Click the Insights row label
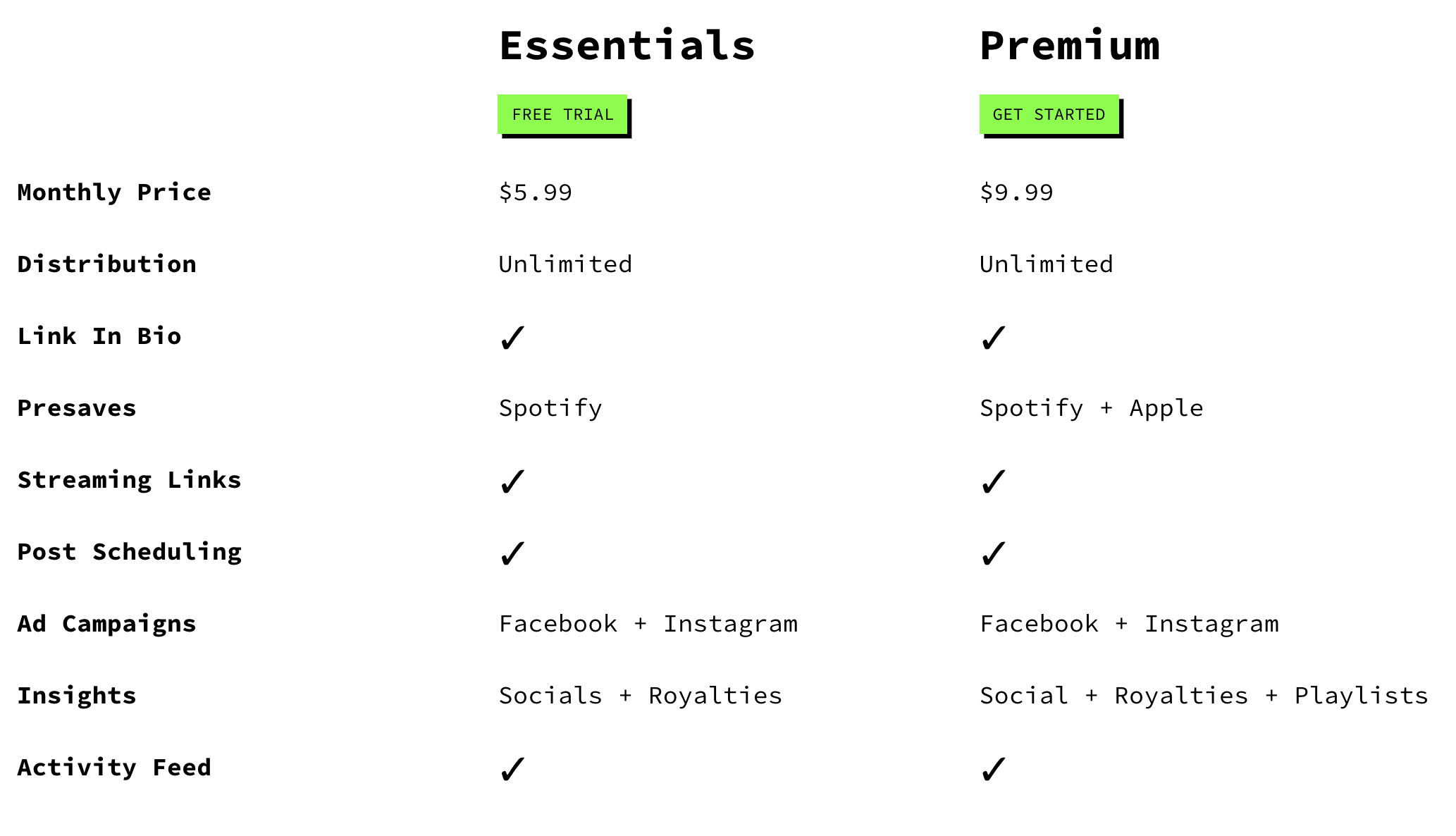 77,696
